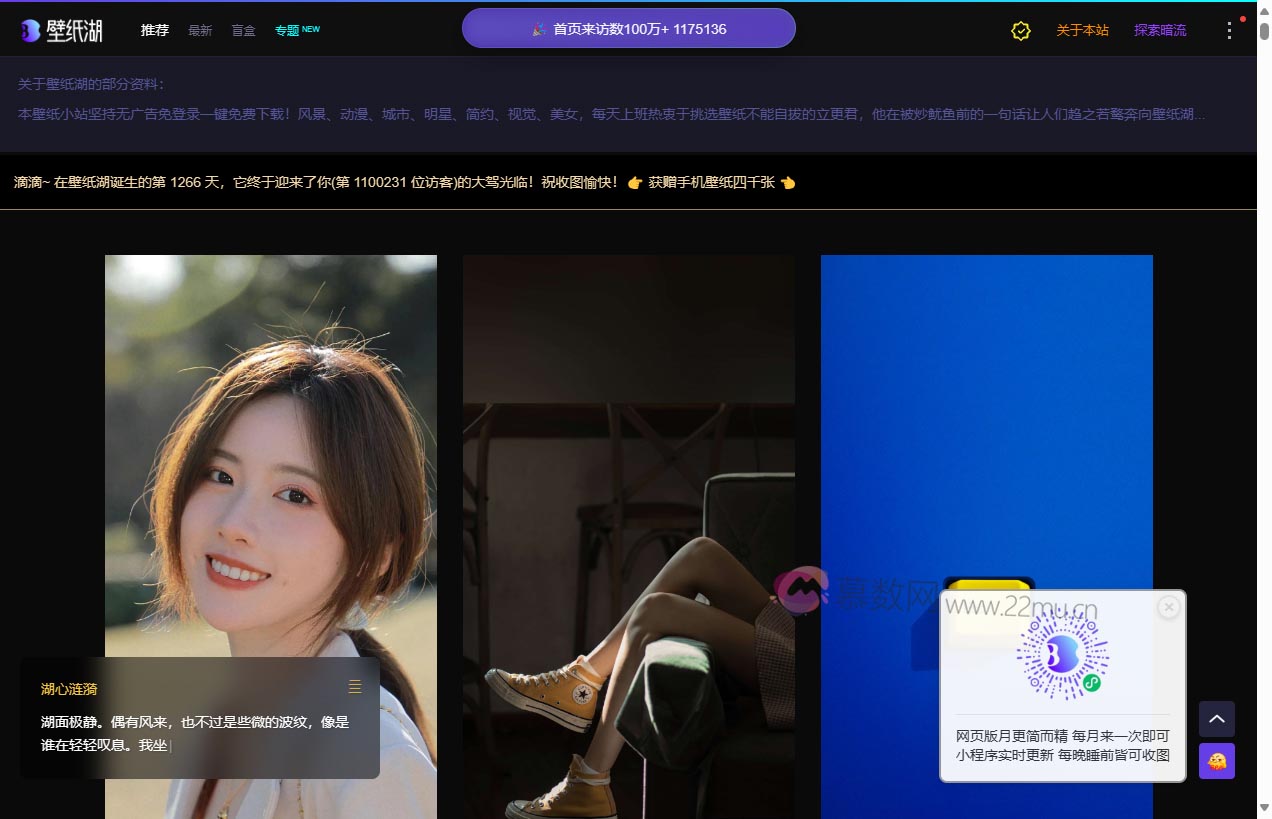Click the page vertical scrollbar down arrow
Screen dimensions: 1272x819
1264,807
